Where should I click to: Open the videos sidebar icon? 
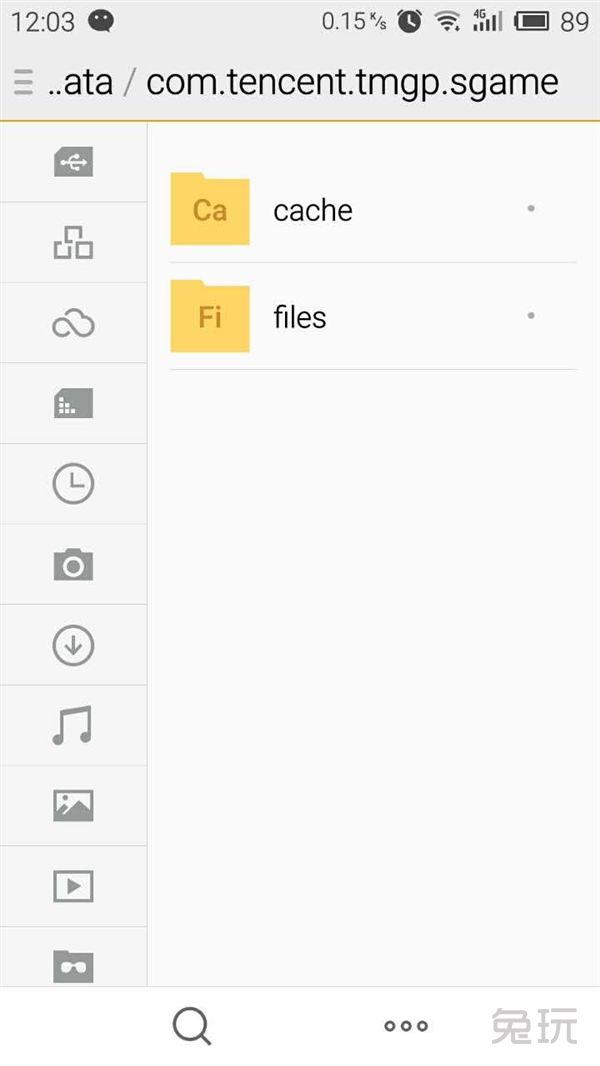coord(73,886)
